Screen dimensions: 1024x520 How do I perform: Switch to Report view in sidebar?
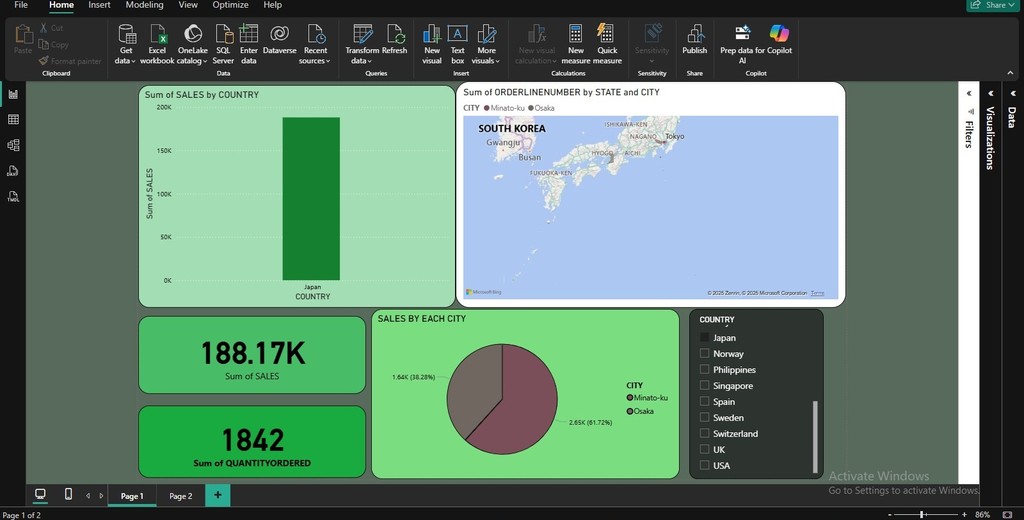(x=13, y=94)
